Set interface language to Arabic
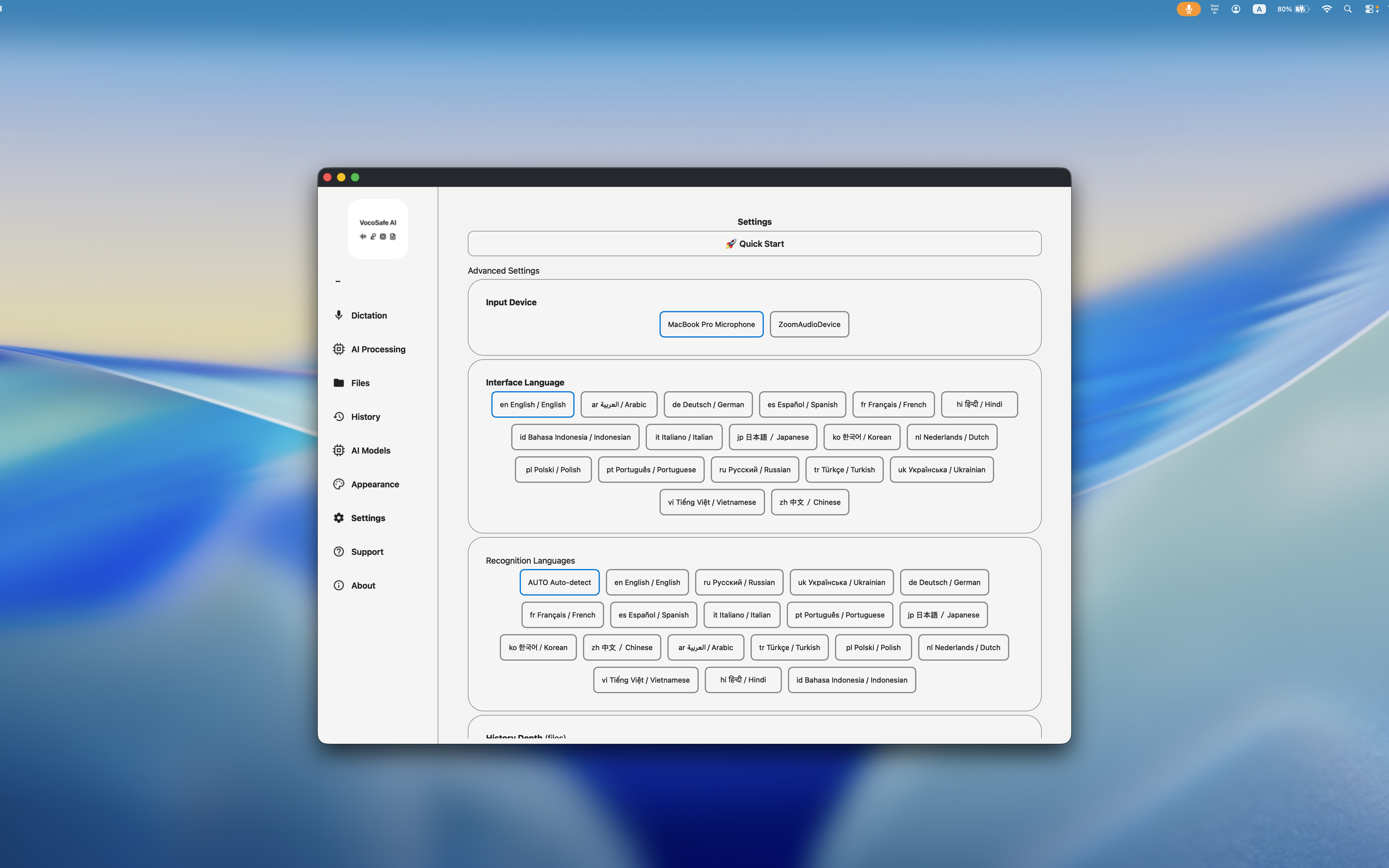Screen dimensions: 1389x868 pos(619,405)
